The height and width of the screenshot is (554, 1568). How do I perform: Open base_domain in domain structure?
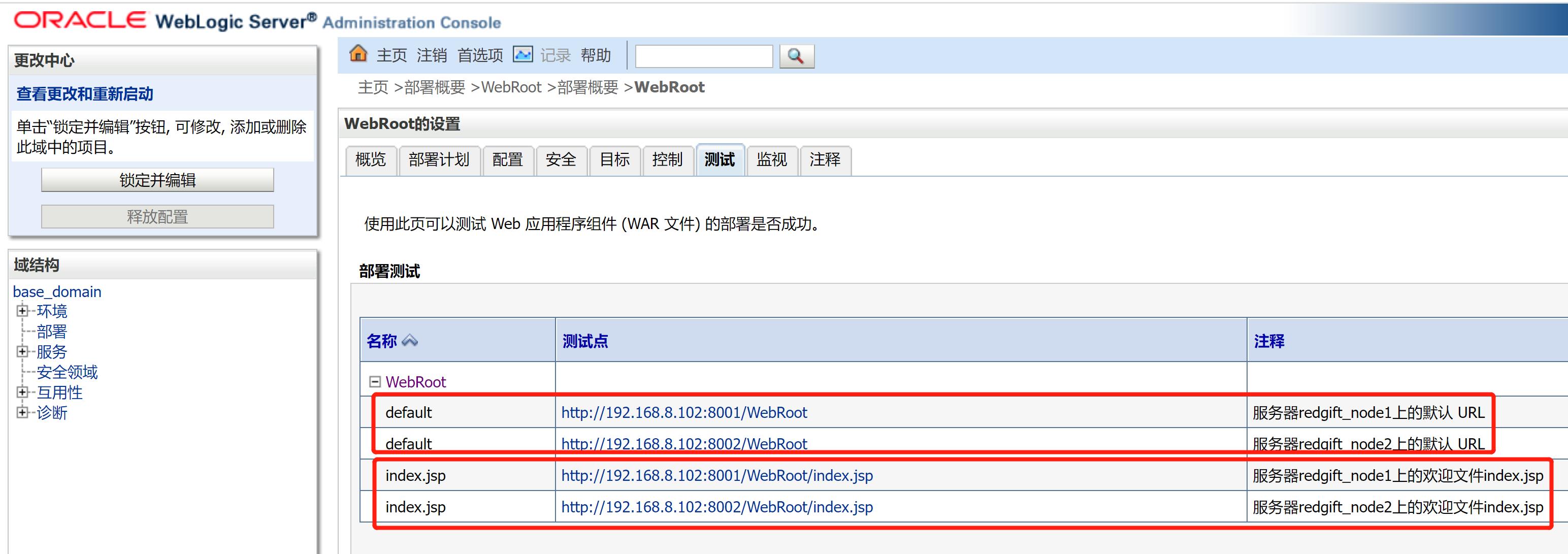[x=57, y=291]
